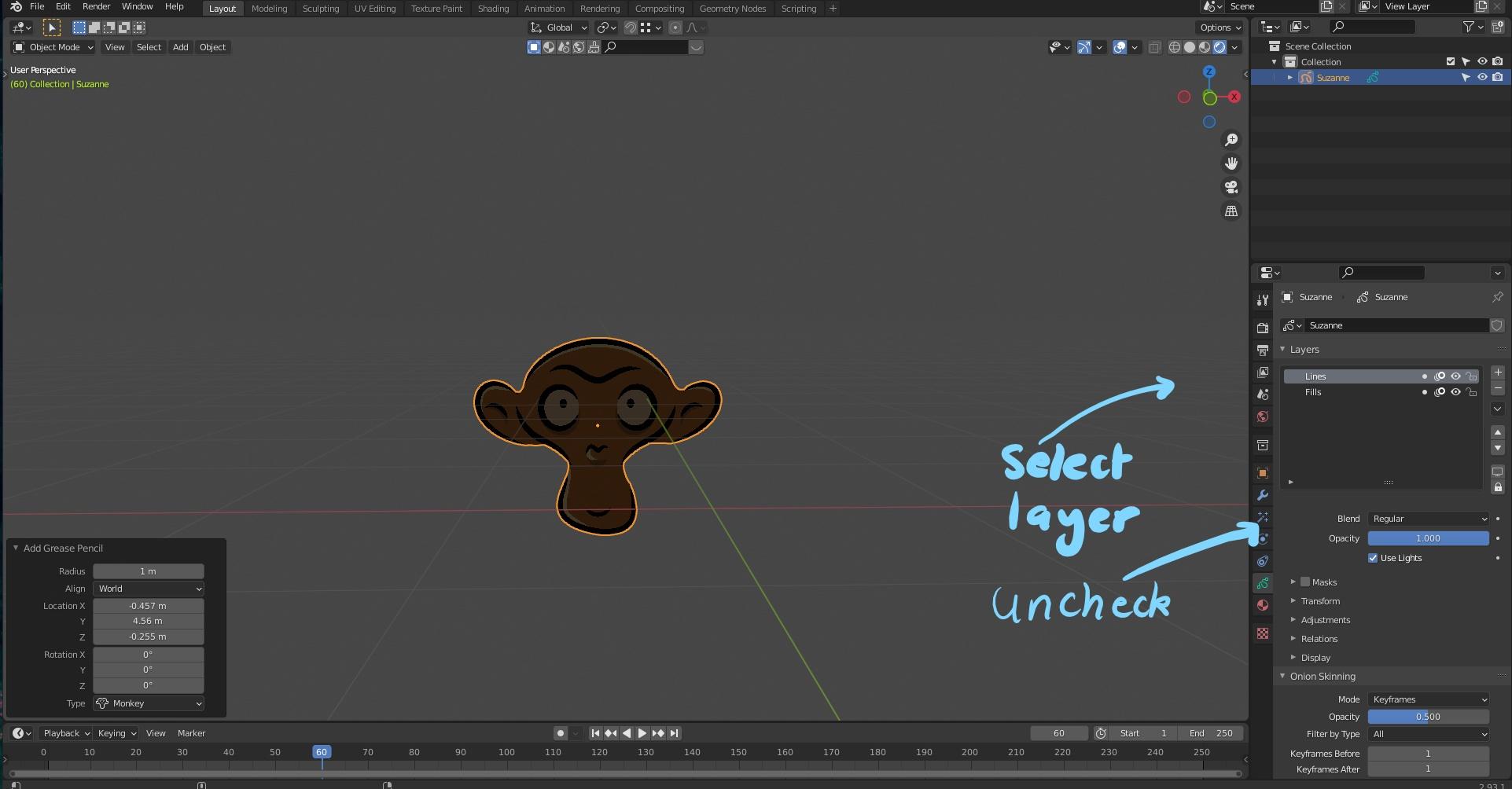This screenshot has width=1512, height=789.
Task: Open the Physics properties tab
Action: click(x=1262, y=539)
